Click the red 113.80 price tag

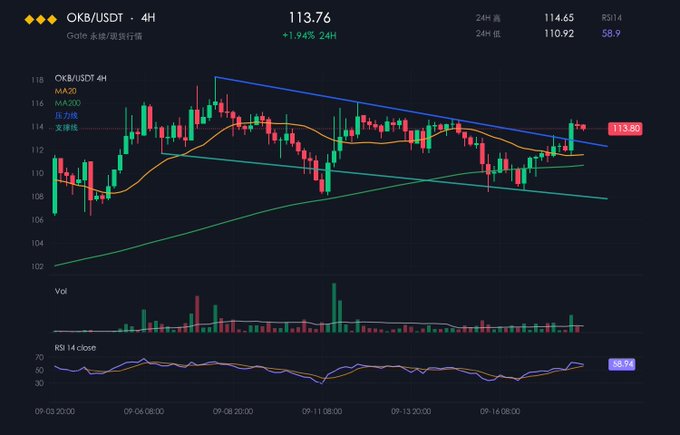625,128
